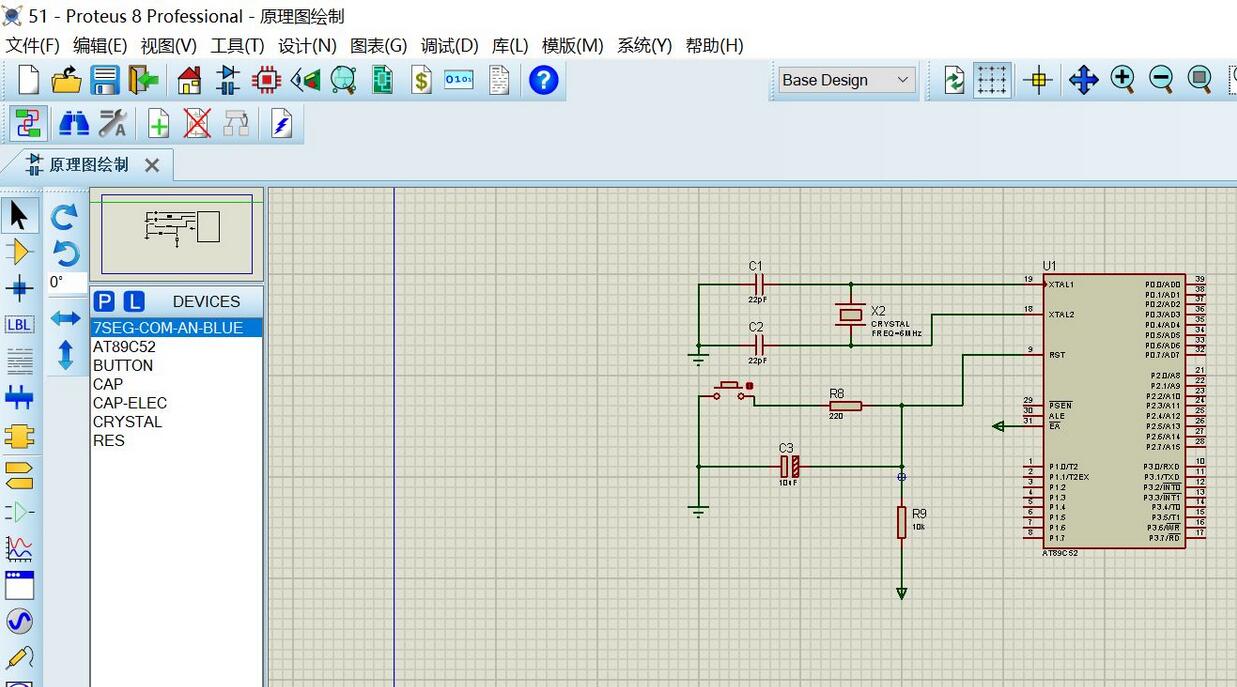Click the overview window thumbnail
The height and width of the screenshot is (687, 1237).
[x=177, y=234]
